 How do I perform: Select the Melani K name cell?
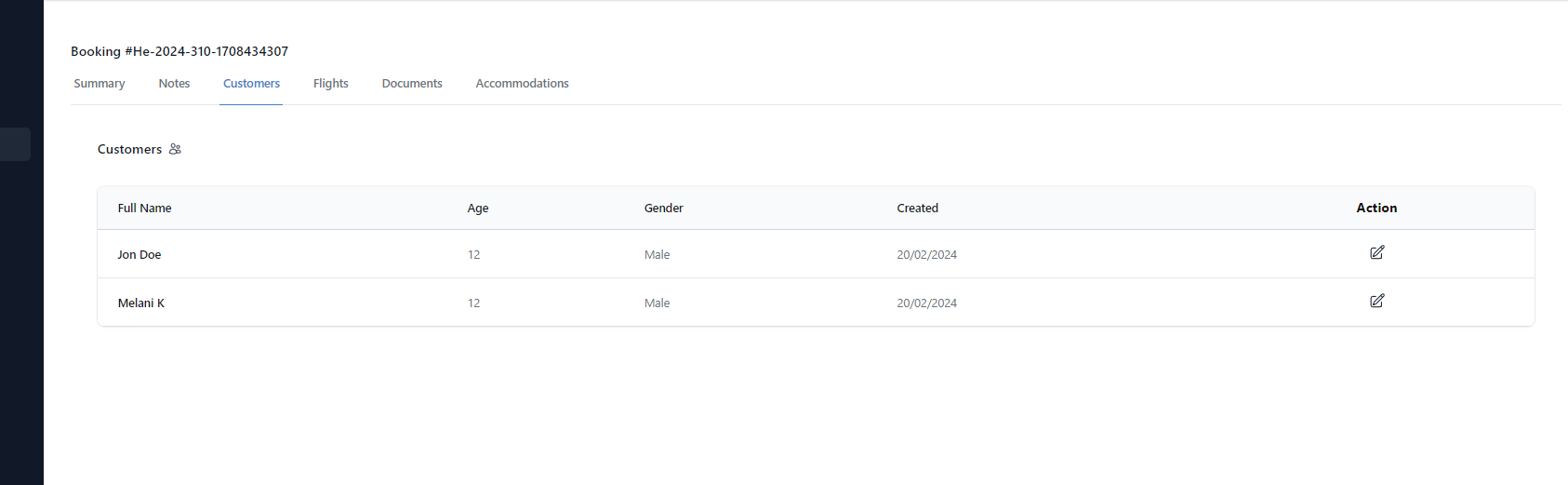click(x=141, y=303)
